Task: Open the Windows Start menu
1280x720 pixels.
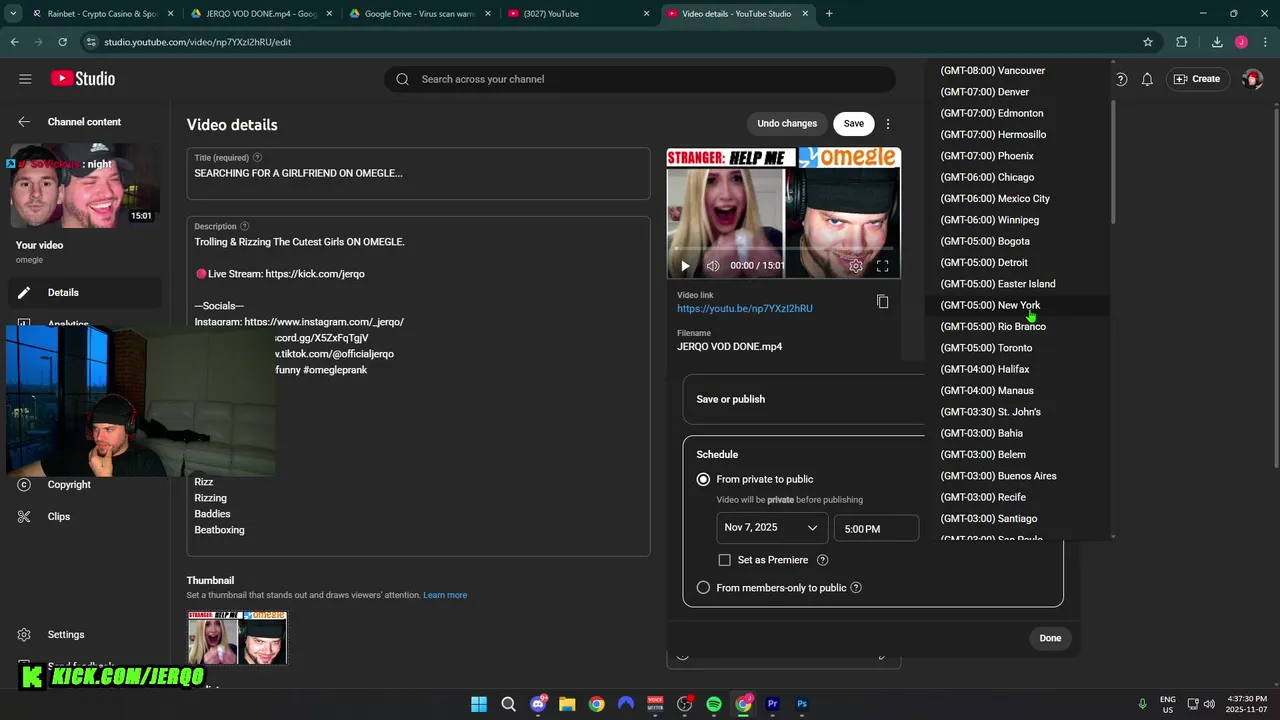Action: pos(479,704)
